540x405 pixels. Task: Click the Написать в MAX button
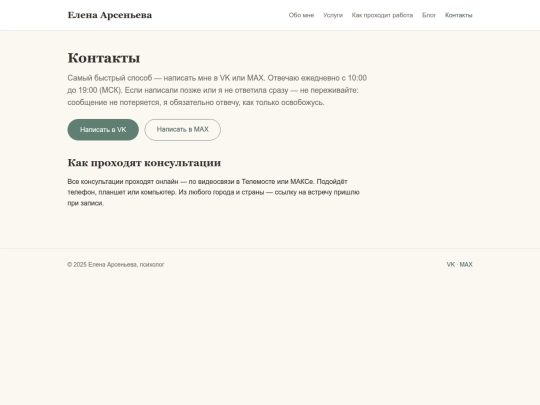183,129
